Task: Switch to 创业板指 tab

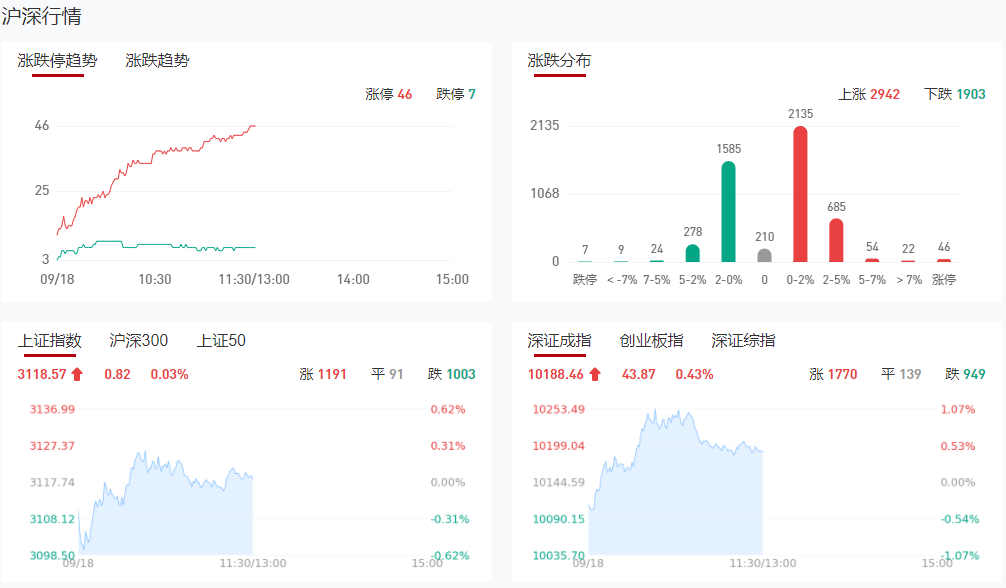Action: [651, 341]
